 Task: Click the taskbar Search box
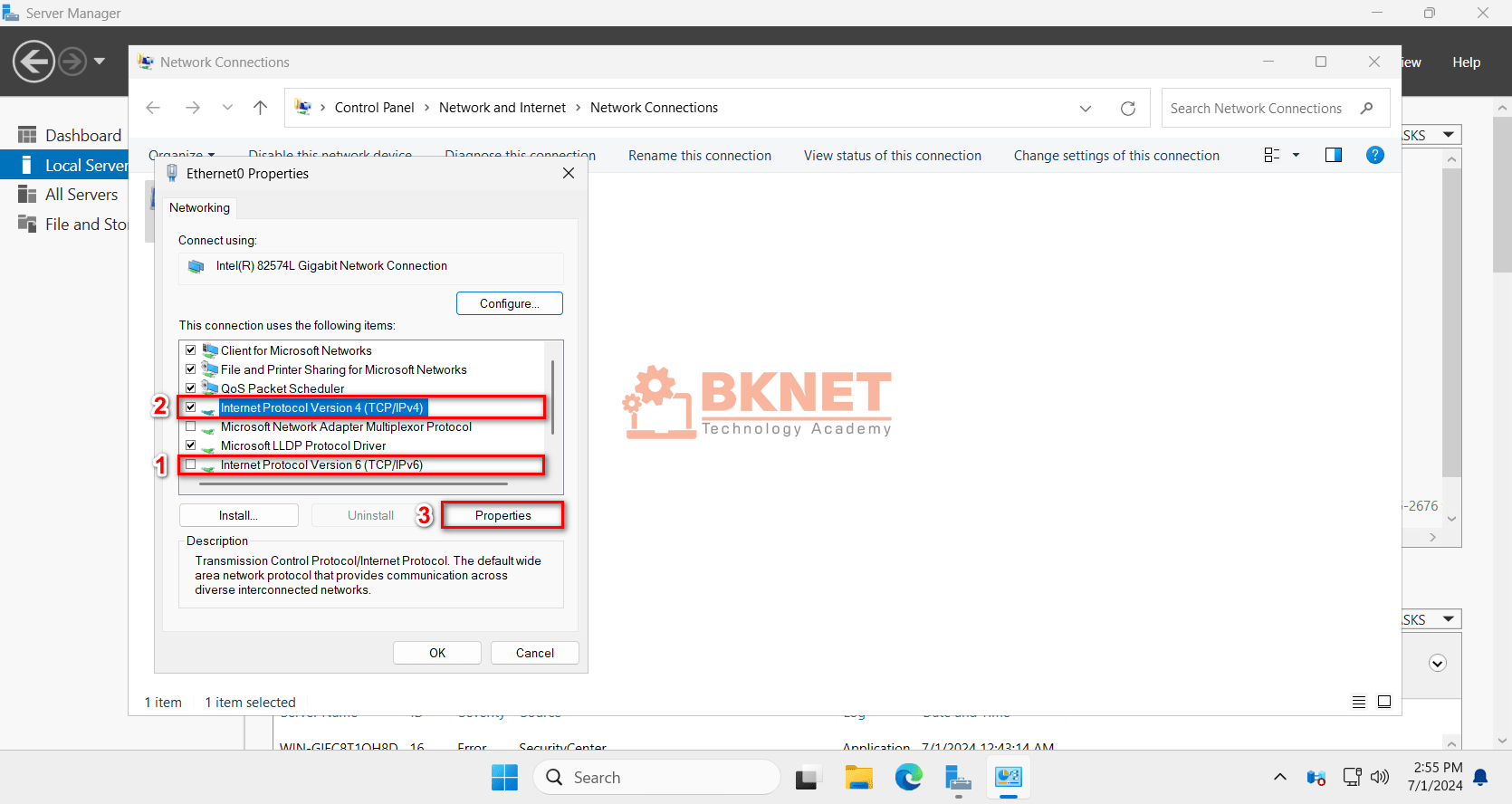657,778
